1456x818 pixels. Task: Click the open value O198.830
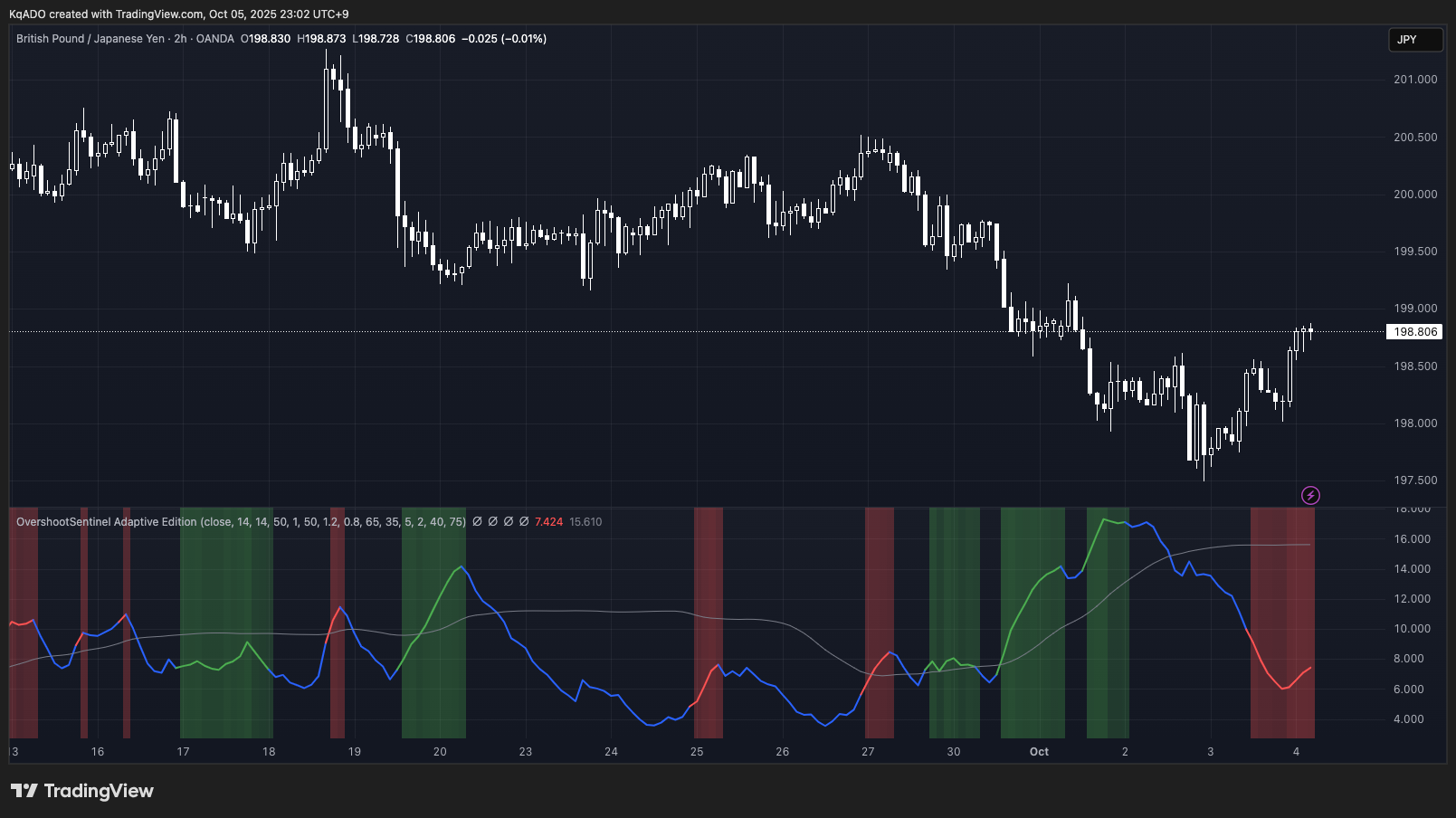(x=266, y=39)
